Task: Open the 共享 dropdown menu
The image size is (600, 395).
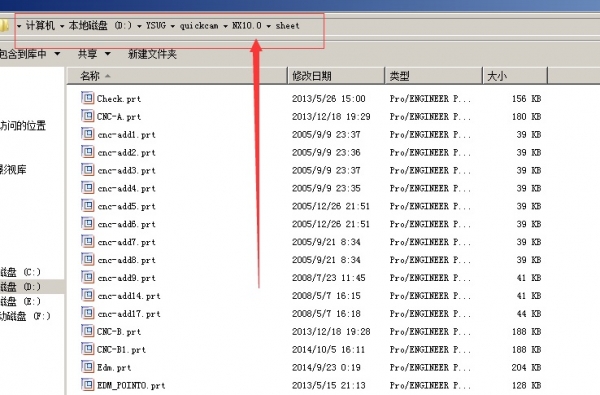Action: click(x=94, y=54)
